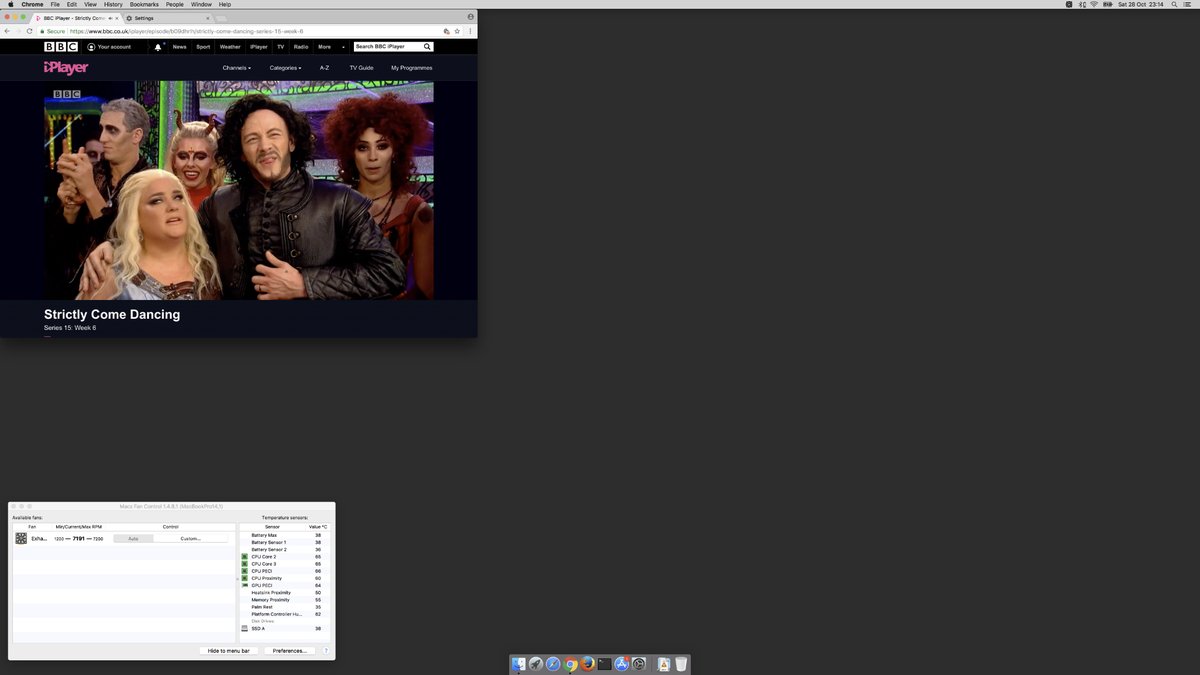Open Preferences... in Macs Fan Control
This screenshot has width=1200, height=675.
coord(289,651)
